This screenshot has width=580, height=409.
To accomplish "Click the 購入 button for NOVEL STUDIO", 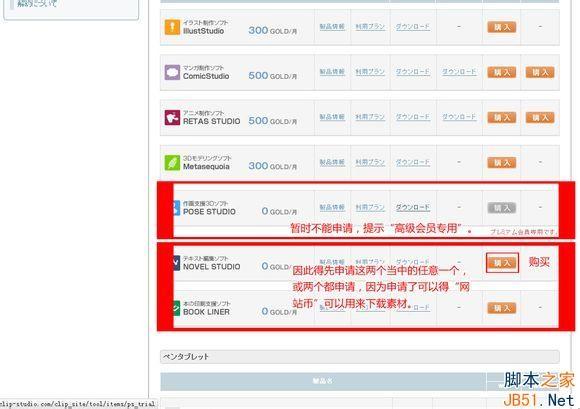I will coord(502,263).
